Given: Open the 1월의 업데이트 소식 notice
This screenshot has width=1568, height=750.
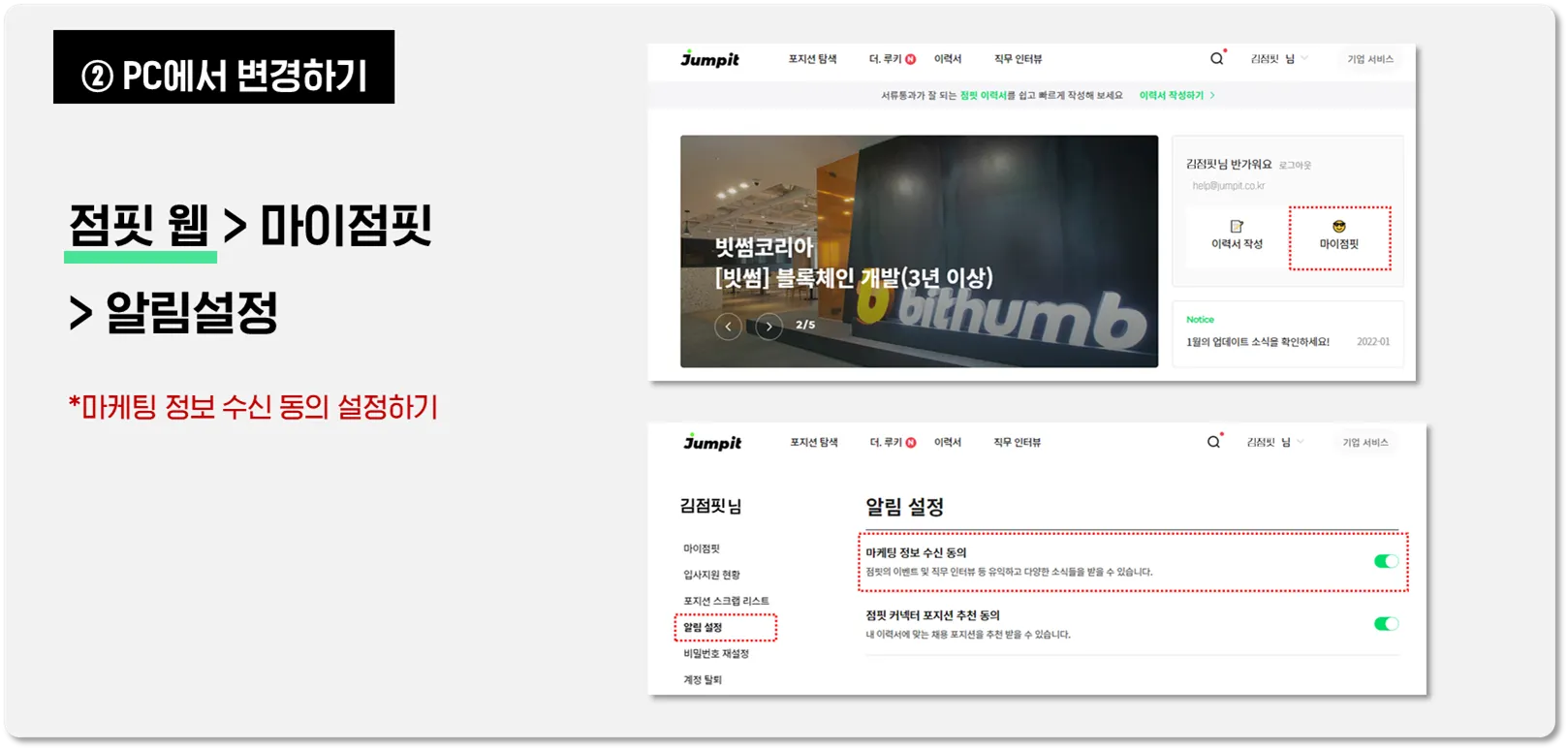Looking at the screenshot, I should point(1258,342).
